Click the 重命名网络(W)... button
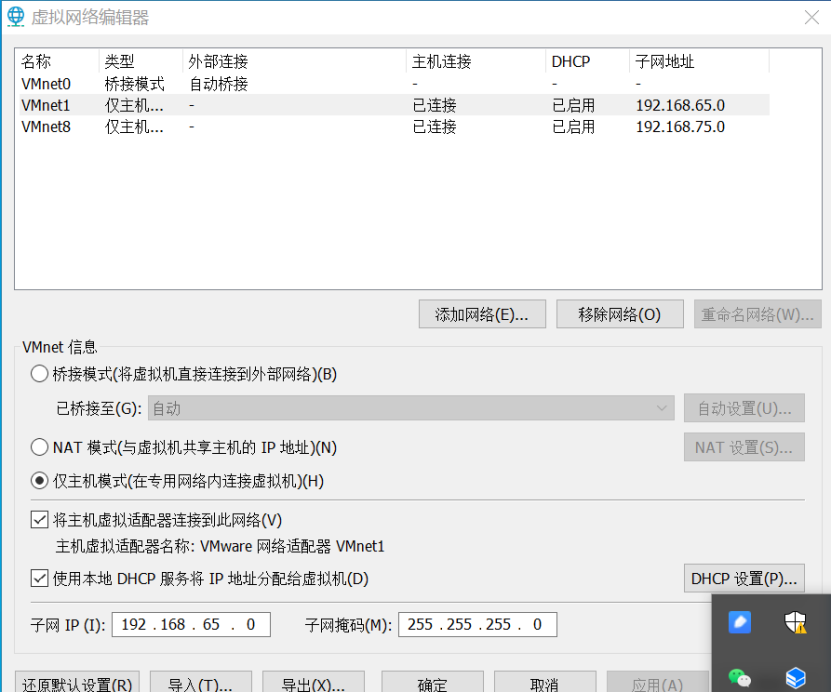 point(757,314)
